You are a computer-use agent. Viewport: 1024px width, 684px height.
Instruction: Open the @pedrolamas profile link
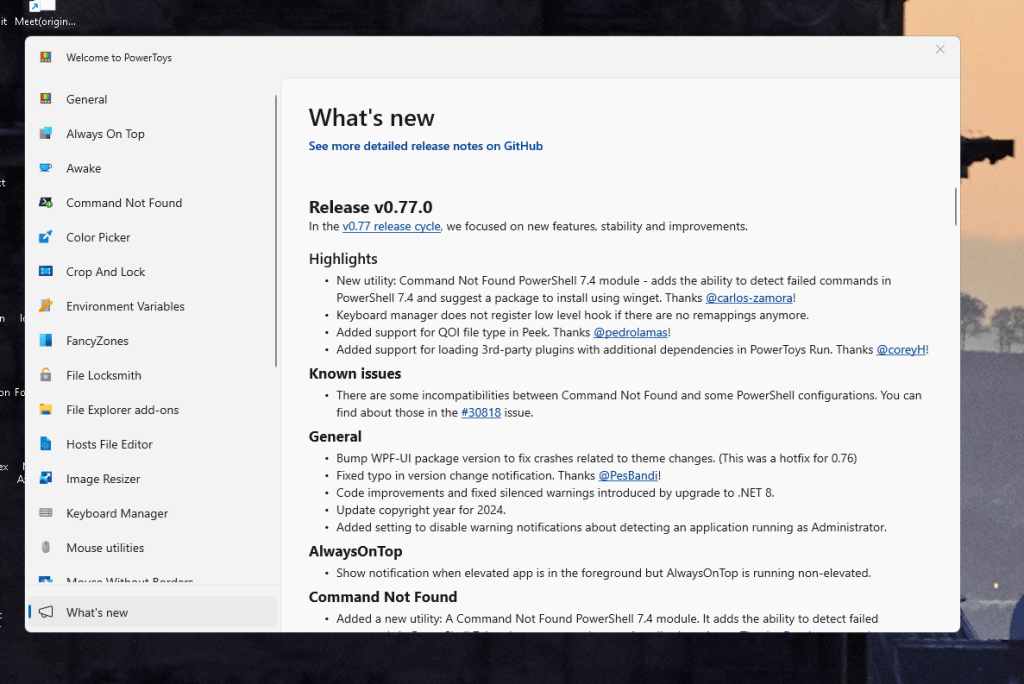(630, 332)
